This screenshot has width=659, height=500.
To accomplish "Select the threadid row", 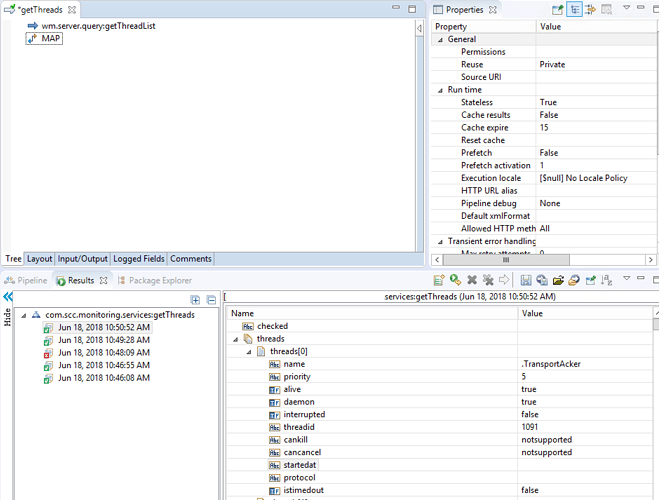I will coord(440,427).
